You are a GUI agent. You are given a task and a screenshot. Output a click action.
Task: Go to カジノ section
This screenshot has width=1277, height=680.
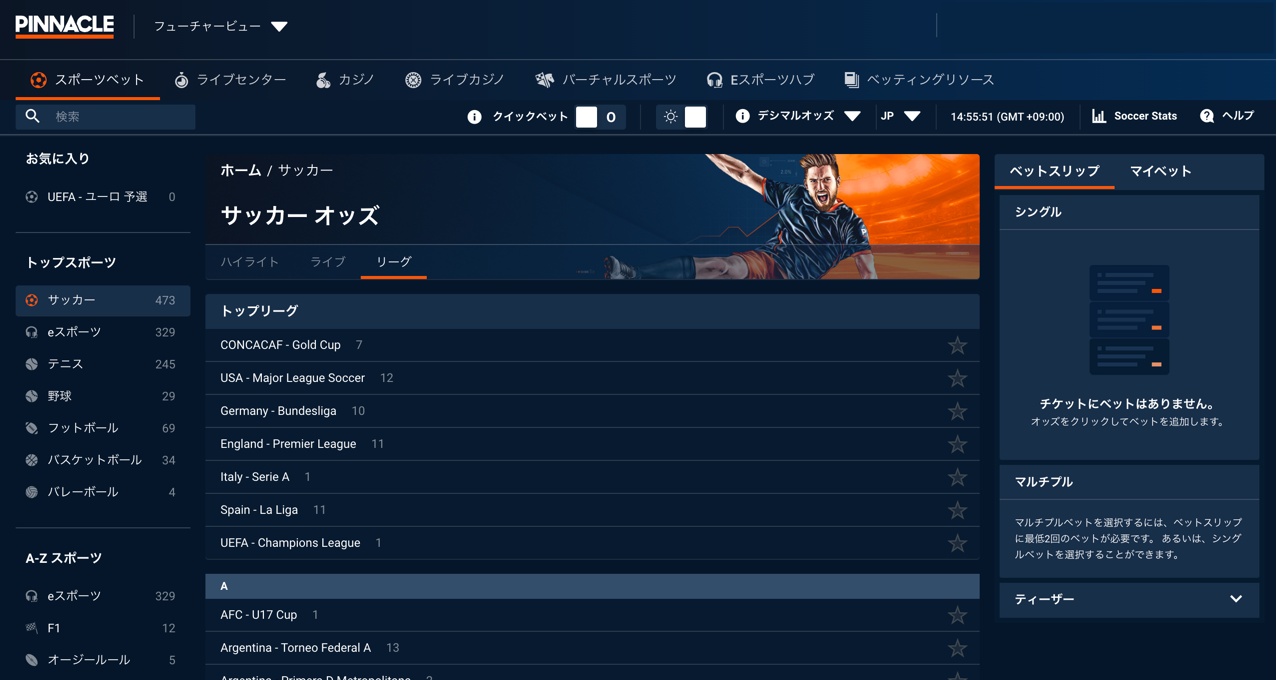coord(345,80)
